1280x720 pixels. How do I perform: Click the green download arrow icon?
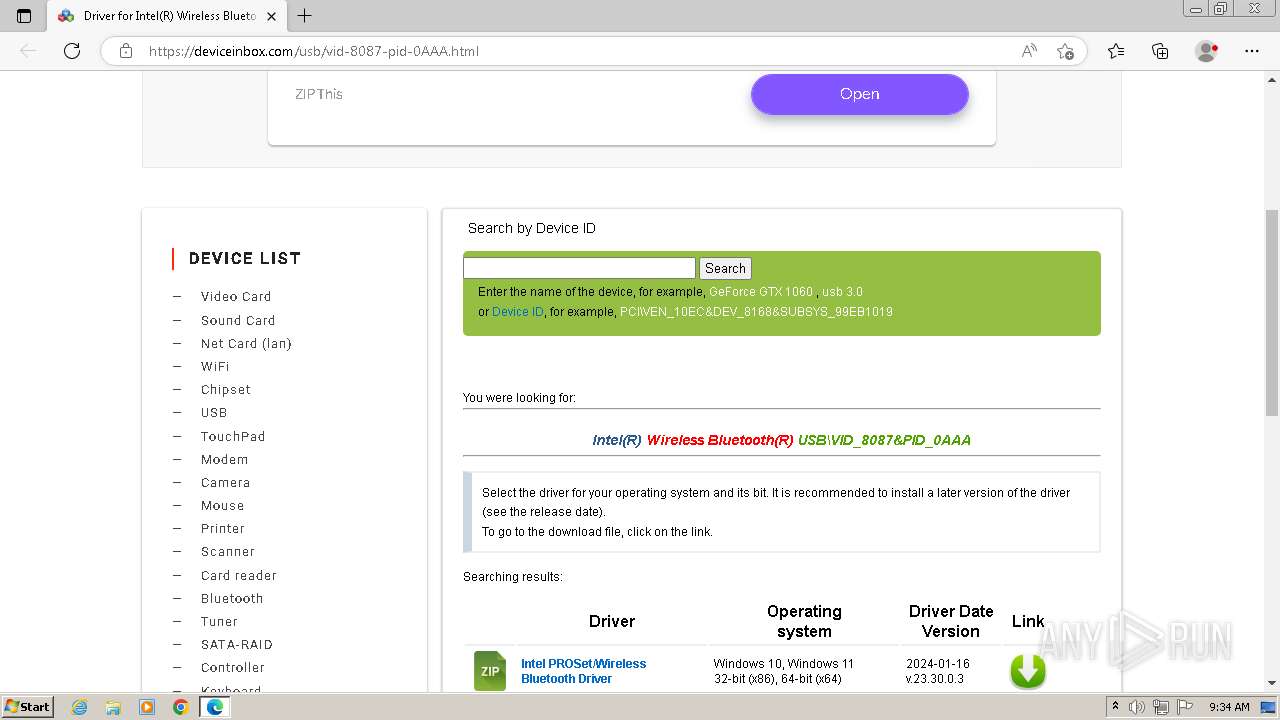pos(1028,671)
